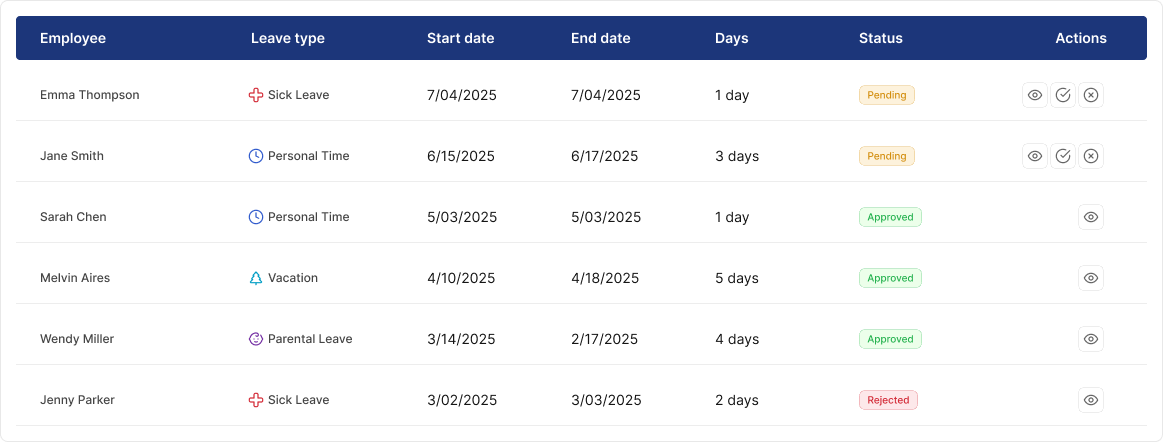
Task: Click the Parental Leave type icon
Action: coord(256,339)
